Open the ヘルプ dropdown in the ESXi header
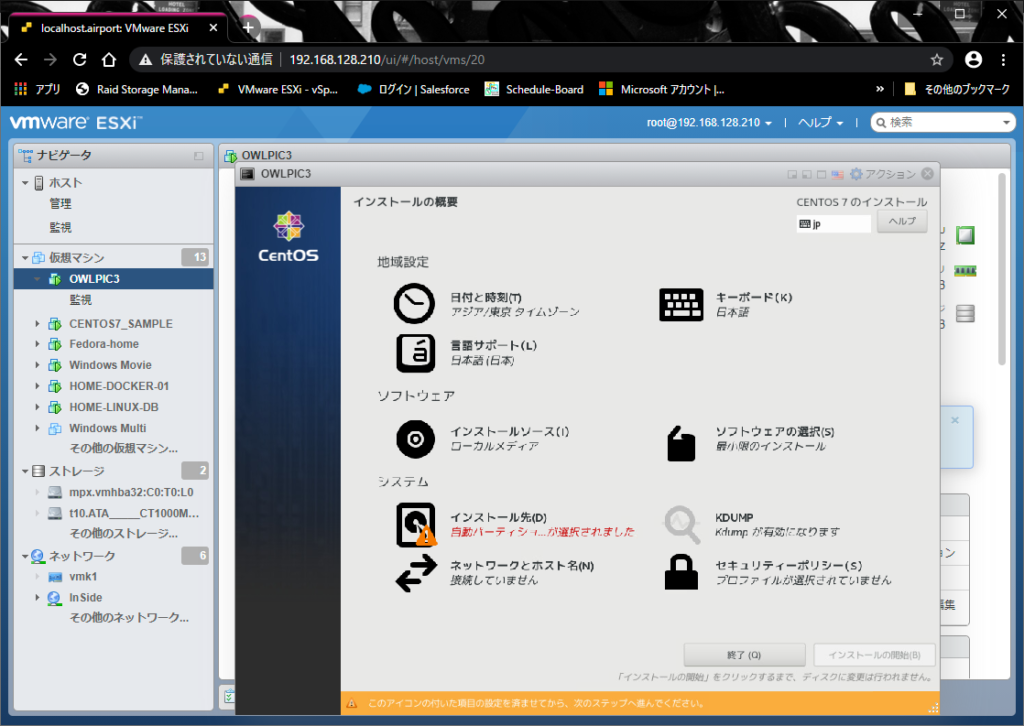 [x=821, y=123]
